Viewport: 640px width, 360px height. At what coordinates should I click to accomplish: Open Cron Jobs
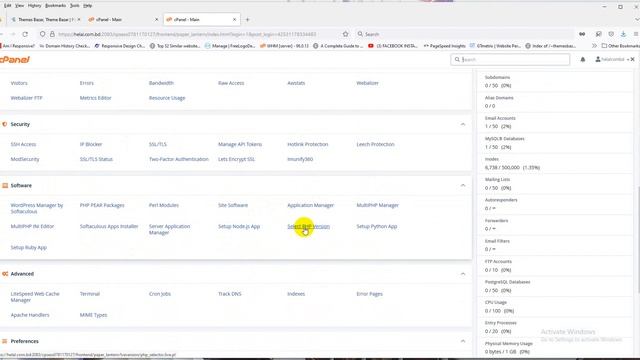160,294
